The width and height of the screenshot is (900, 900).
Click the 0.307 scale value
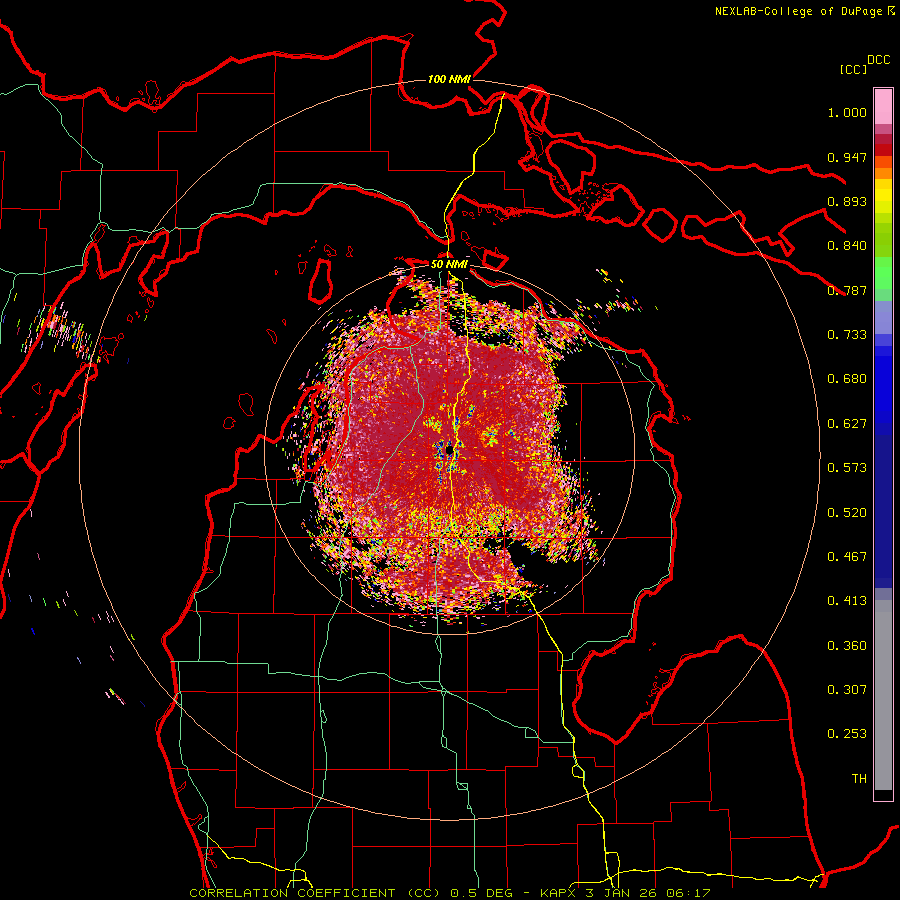click(x=847, y=690)
